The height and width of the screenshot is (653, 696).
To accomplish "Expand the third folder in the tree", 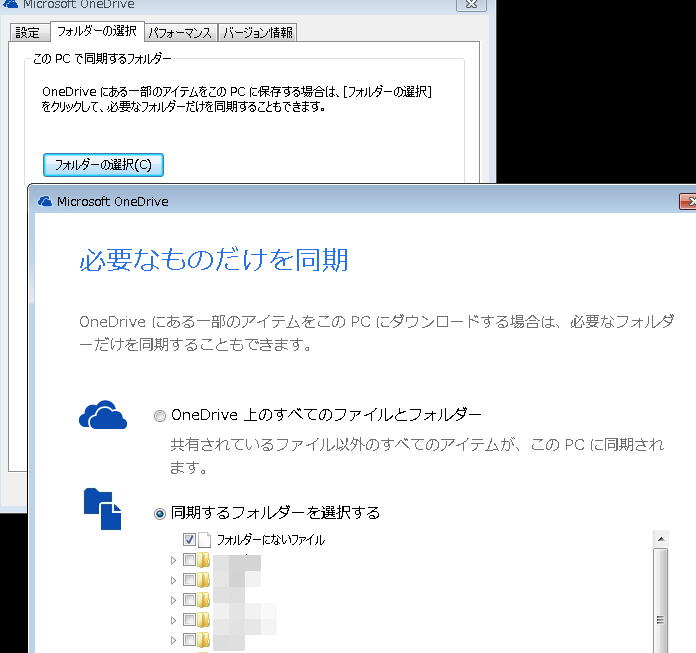I will pyautogui.click(x=174, y=600).
